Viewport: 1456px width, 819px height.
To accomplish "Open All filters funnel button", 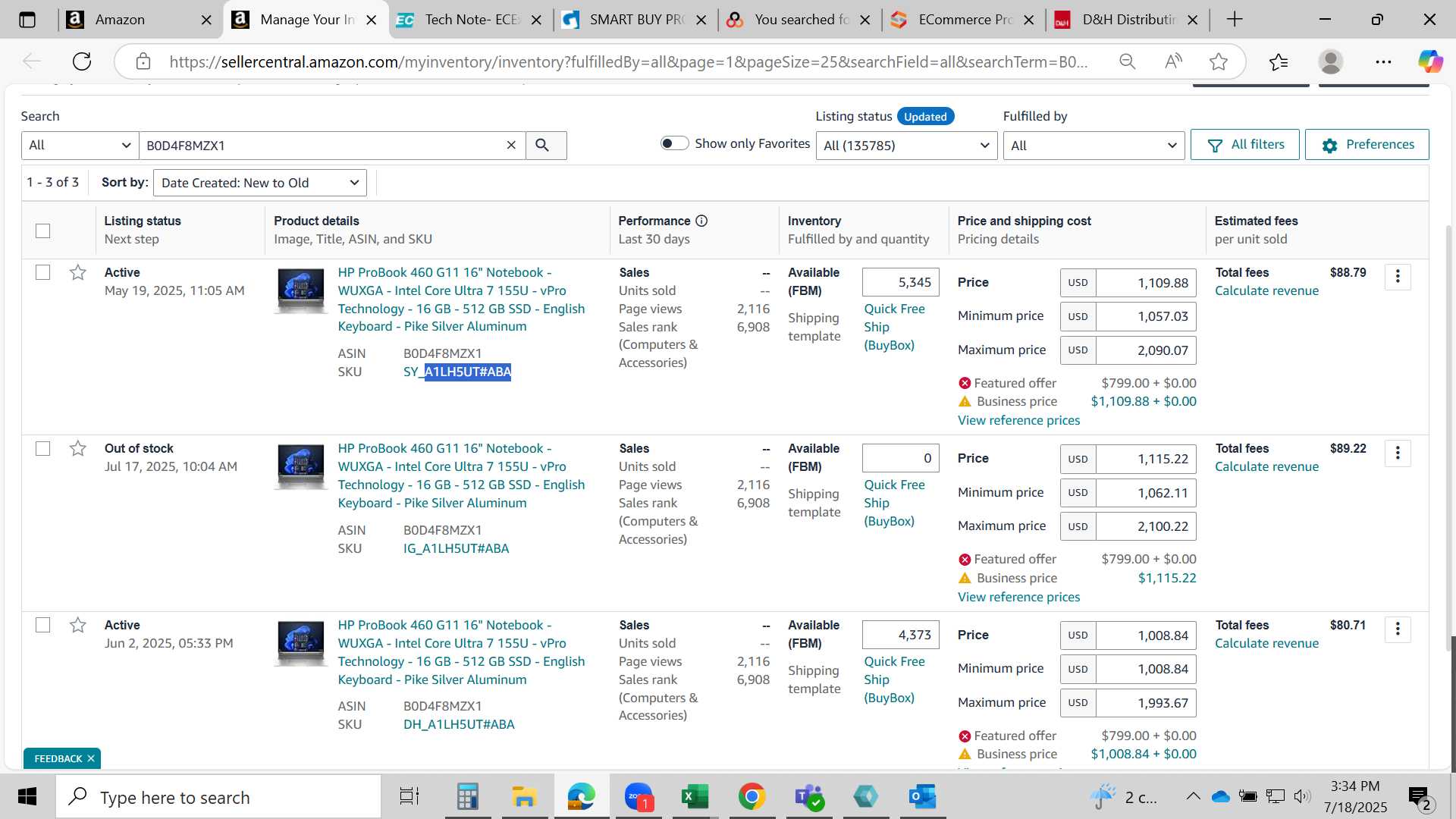I will point(1244,145).
